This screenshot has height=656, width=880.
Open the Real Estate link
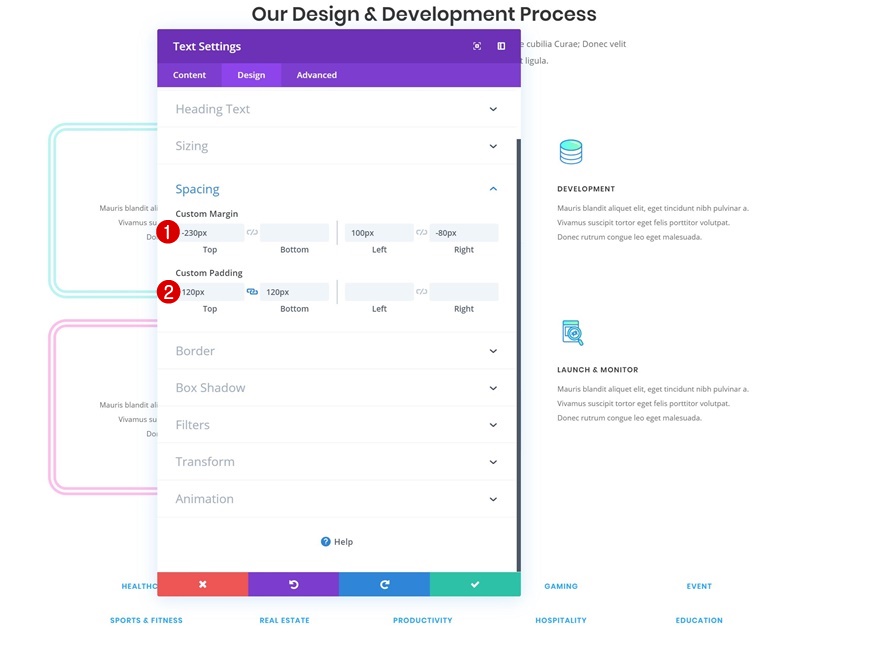(284, 621)
